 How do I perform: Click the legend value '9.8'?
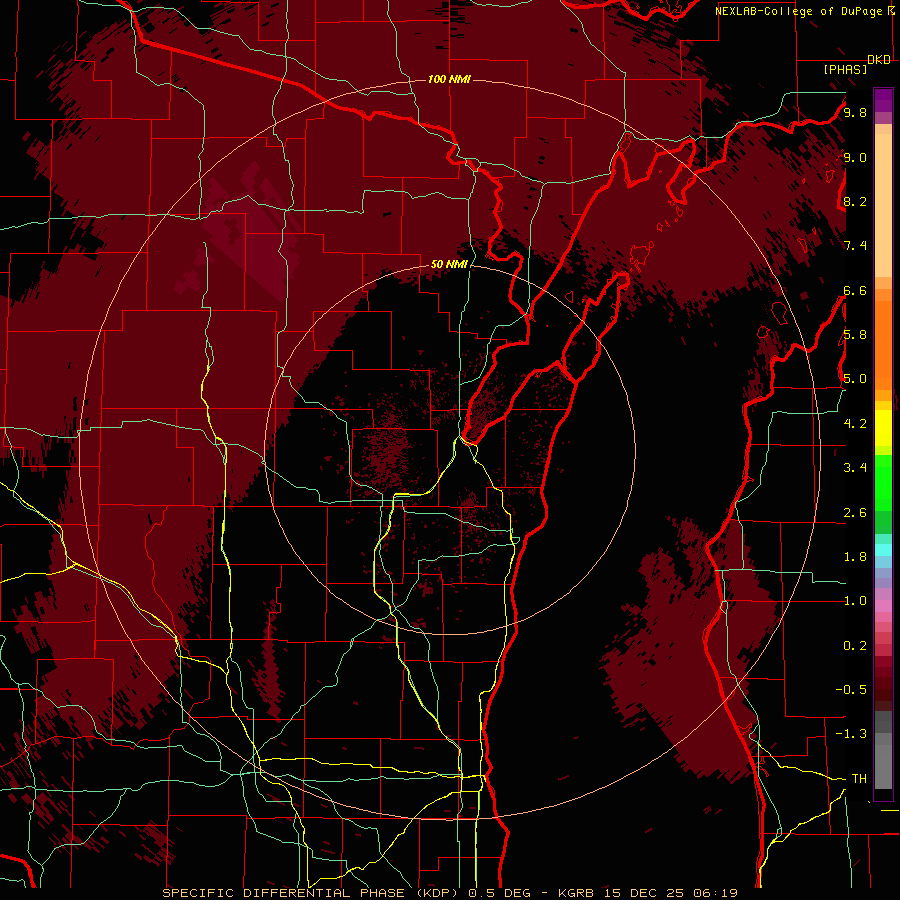point(855,112)
